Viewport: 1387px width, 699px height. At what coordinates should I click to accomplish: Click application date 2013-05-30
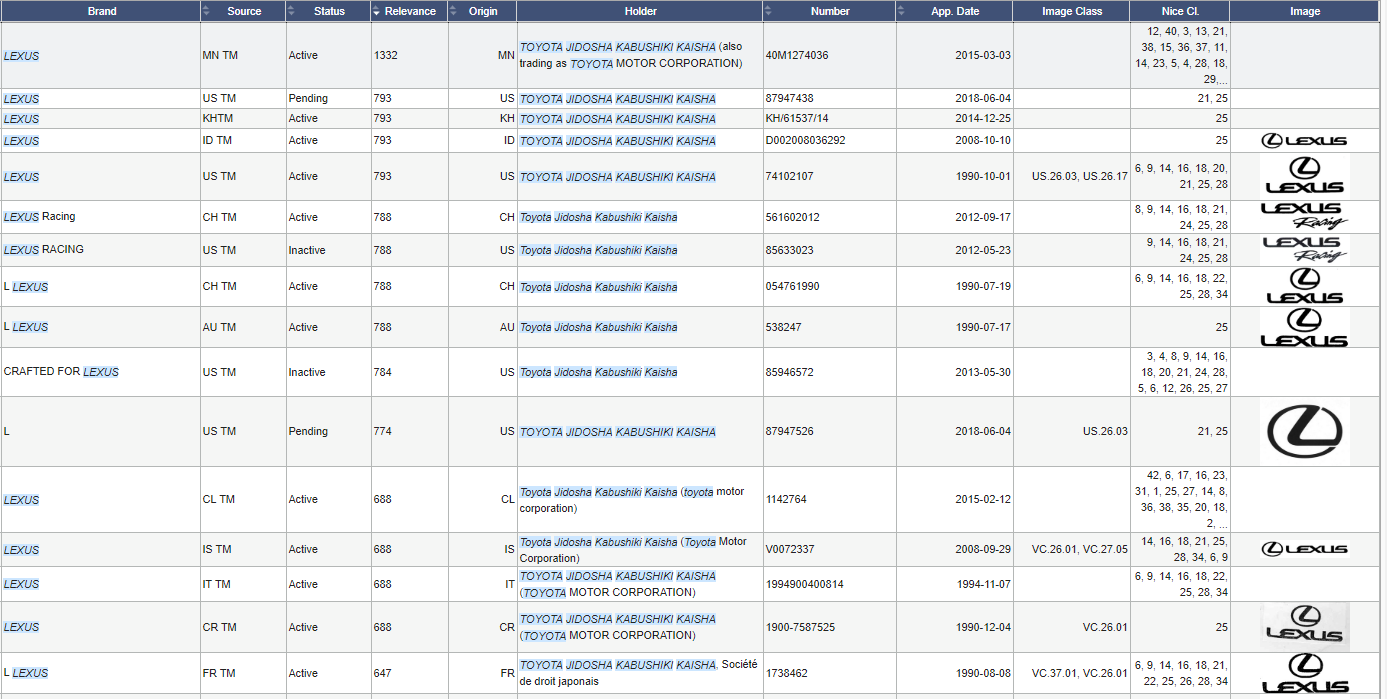pos(983,372)
